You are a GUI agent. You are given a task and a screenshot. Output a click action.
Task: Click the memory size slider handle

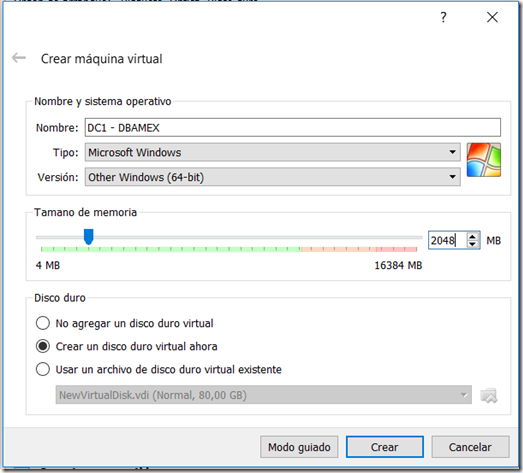[88, 236]
